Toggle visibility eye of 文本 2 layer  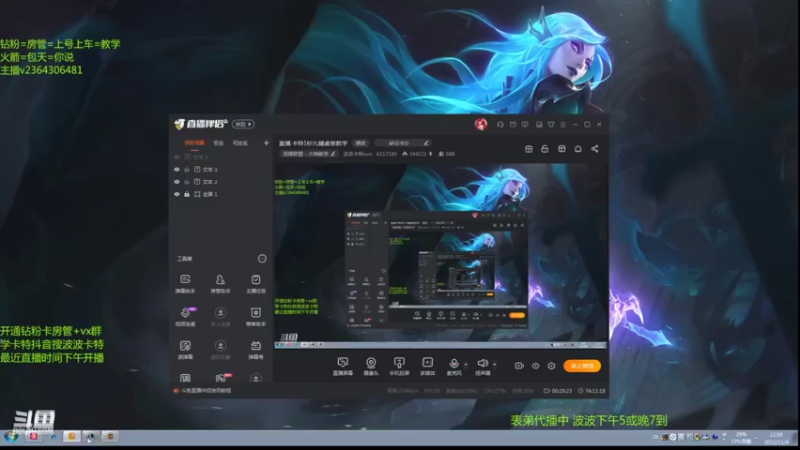pos(177,182)
